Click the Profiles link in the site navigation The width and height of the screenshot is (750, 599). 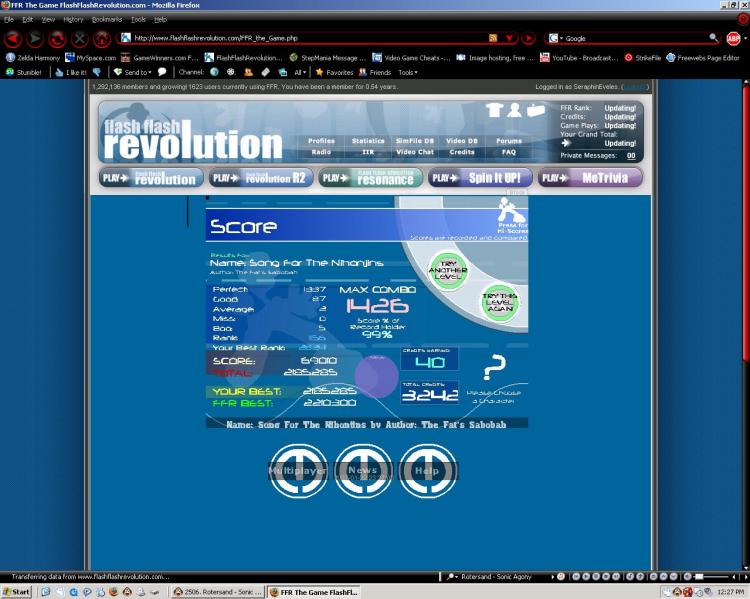pyautogui.click(x=321, y=141)
